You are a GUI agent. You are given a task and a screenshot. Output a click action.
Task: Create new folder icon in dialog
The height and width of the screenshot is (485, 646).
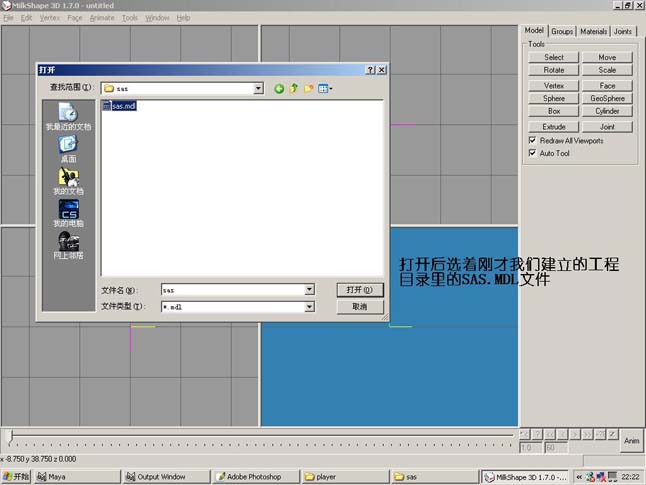click(x=309, y=88)
